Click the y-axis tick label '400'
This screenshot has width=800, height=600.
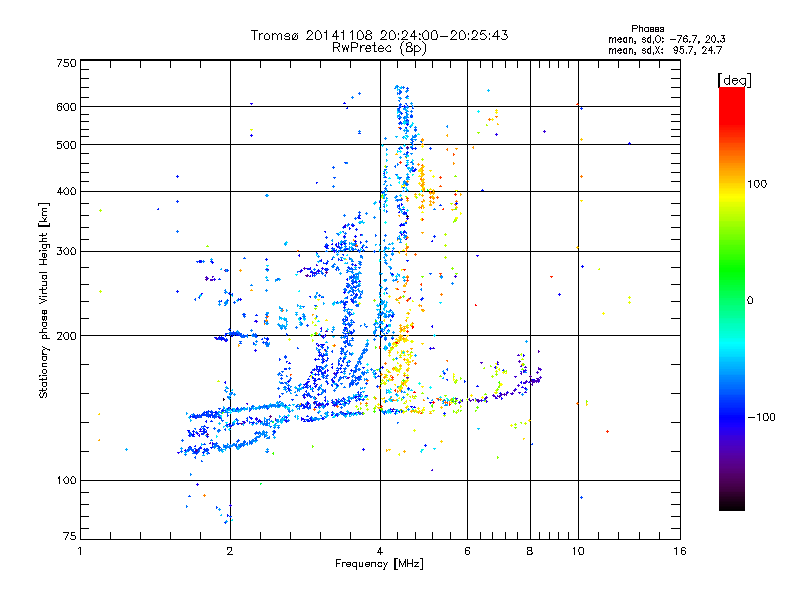66,192
